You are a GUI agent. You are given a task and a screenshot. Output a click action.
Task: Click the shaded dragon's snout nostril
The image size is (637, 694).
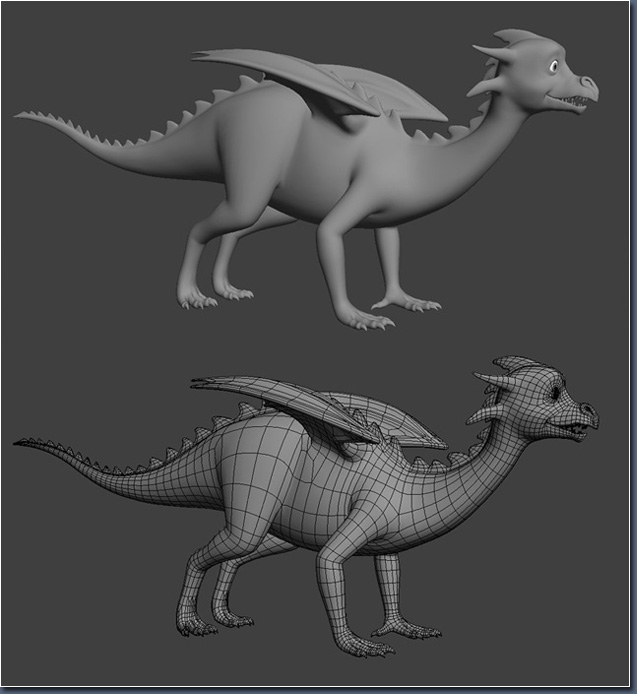click(x=587, y=83)
